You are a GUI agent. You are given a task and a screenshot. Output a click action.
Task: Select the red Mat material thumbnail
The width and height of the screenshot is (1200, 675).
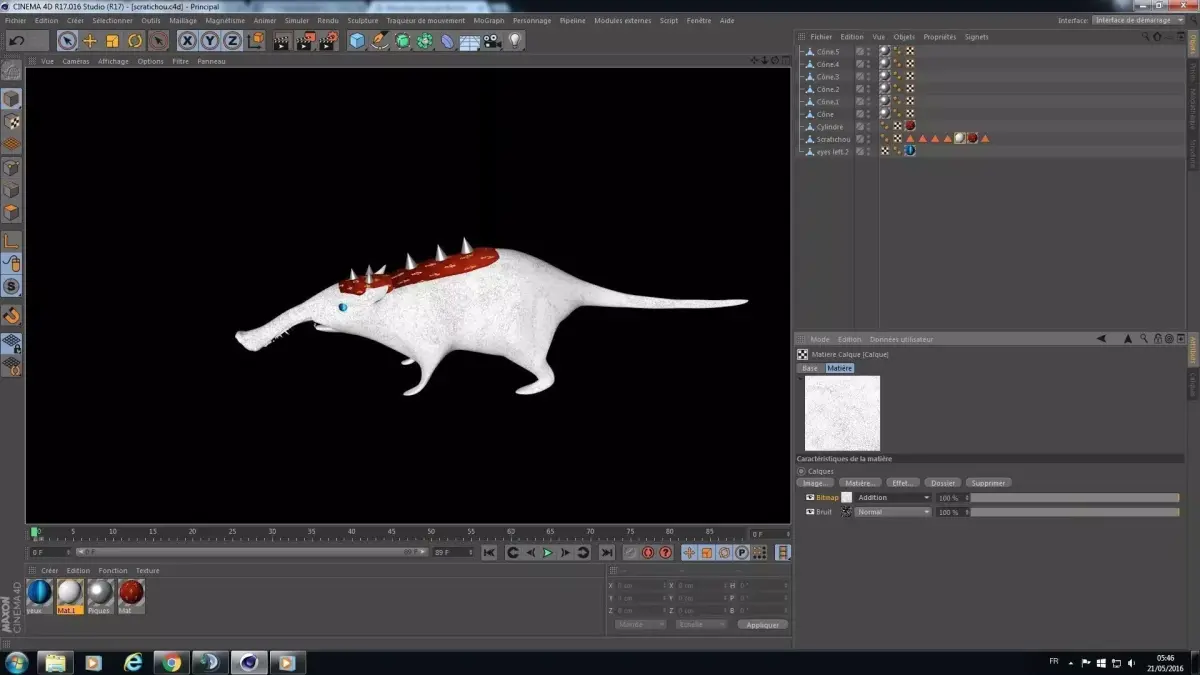click(x=131, y=594)
